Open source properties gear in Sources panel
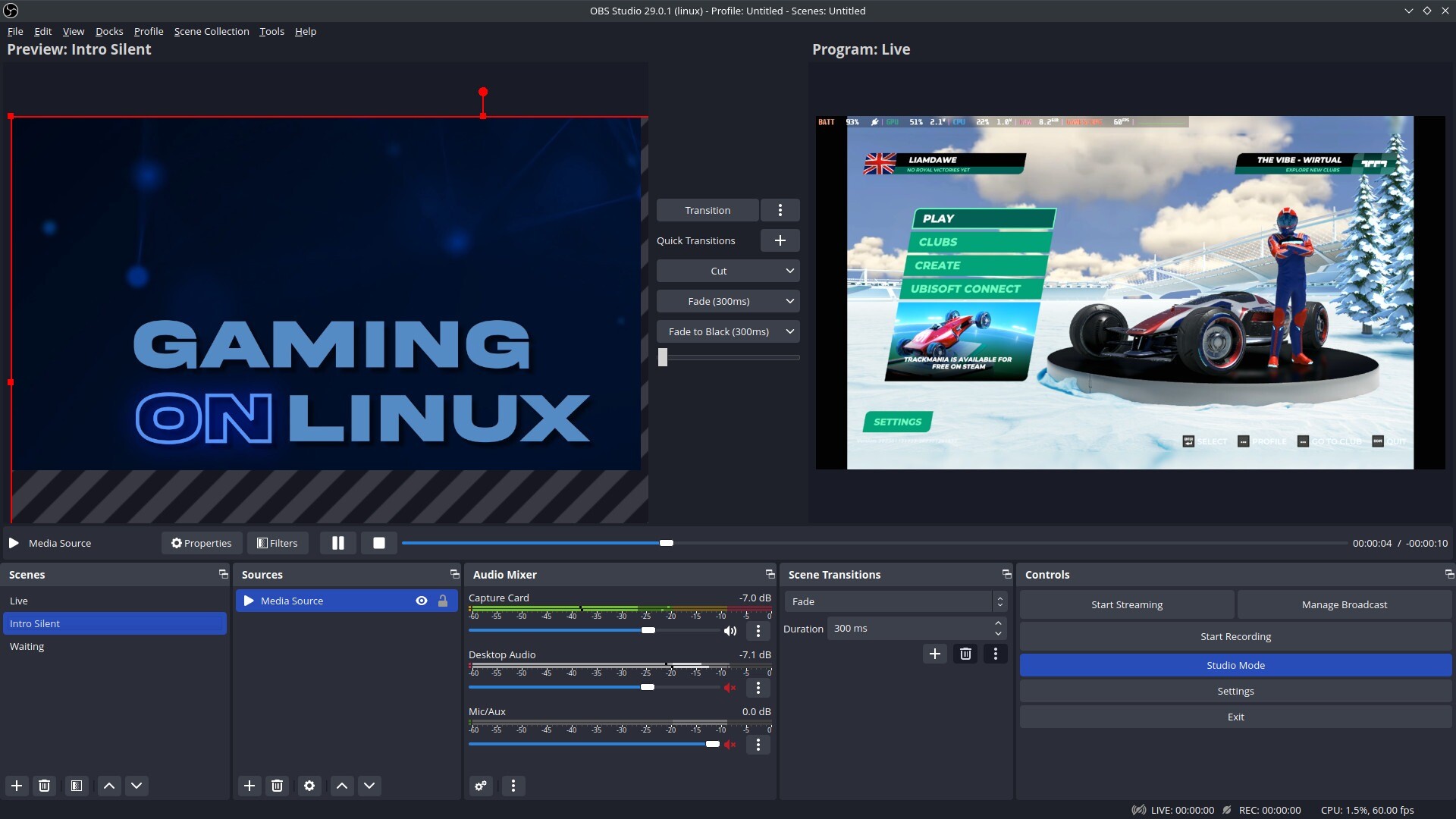The width and height of the screenshot is (1456, 819). tap(309, 786)
